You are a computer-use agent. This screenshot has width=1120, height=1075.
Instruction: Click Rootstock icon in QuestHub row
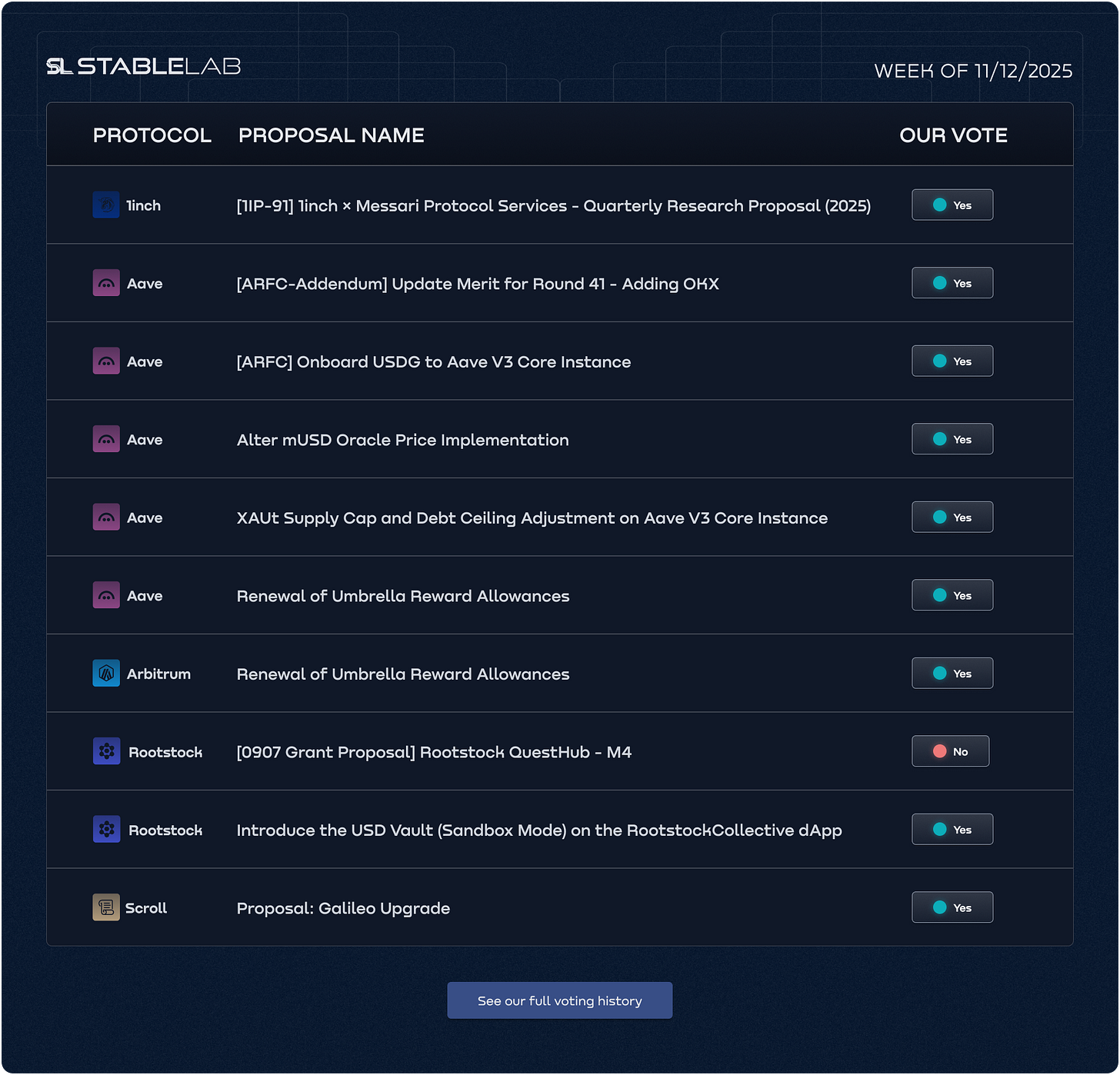click(106, 751)
